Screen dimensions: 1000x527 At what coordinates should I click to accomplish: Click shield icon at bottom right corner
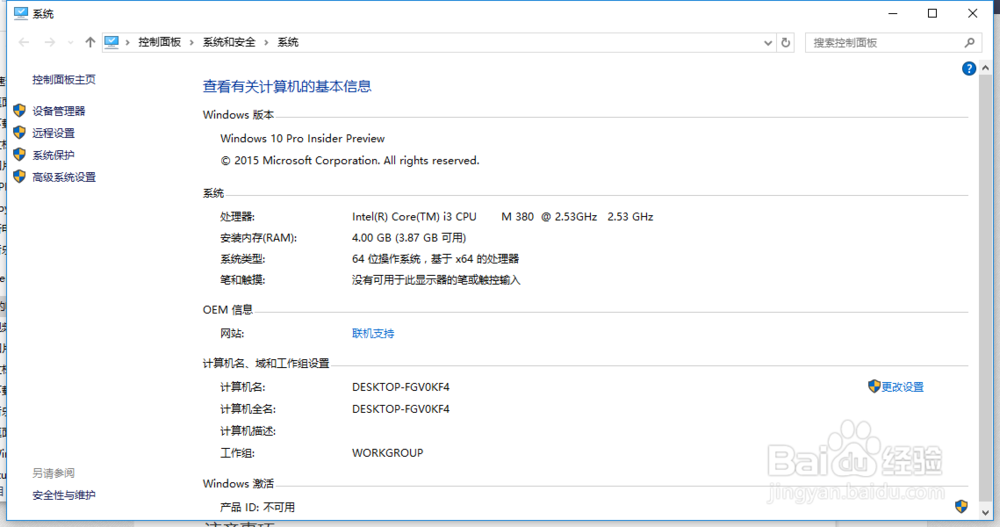[961, 507]
